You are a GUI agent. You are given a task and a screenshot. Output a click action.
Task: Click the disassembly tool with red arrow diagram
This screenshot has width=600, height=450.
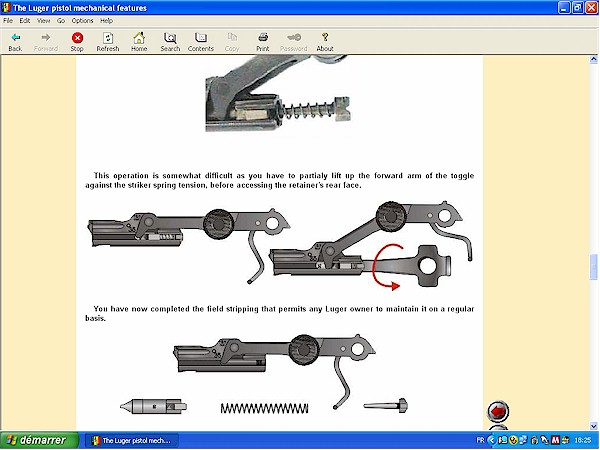pos(370,245)
